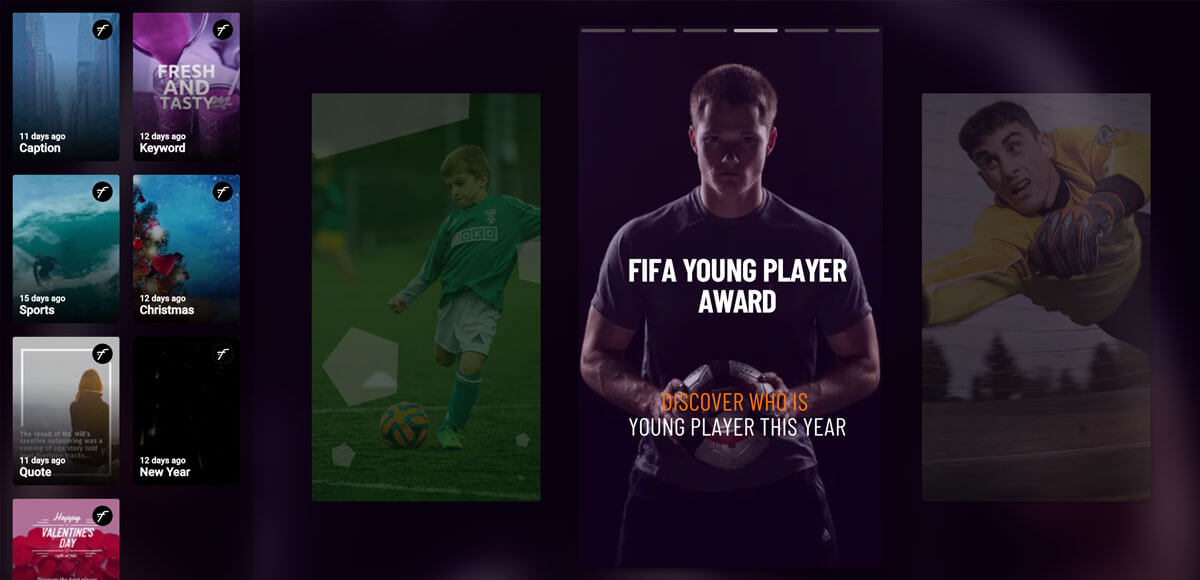Viewport: 1200px width, 580px height.
Task: Open the Caption city template card
Action: pyautogui.click(x=66, y=87)
